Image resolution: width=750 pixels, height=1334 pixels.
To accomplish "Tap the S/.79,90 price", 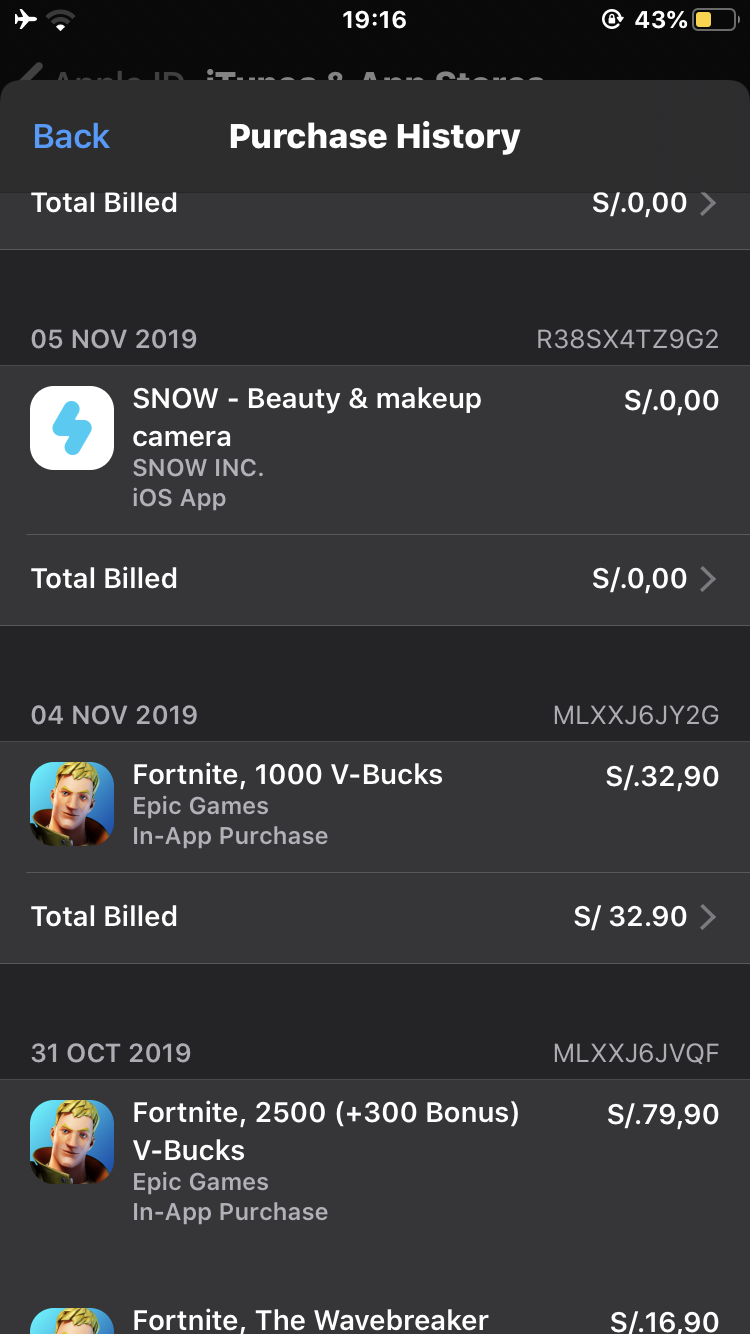I will (663, 1114).
